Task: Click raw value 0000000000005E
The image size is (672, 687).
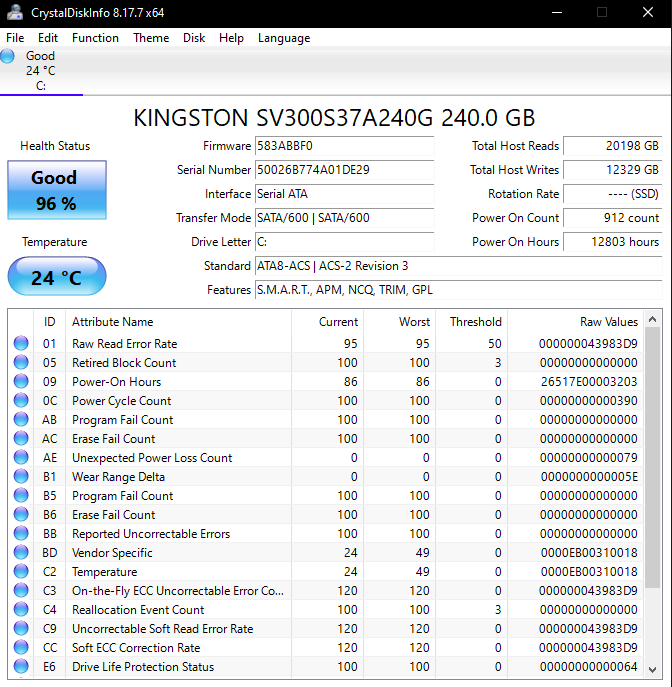Action: (589, 477)
